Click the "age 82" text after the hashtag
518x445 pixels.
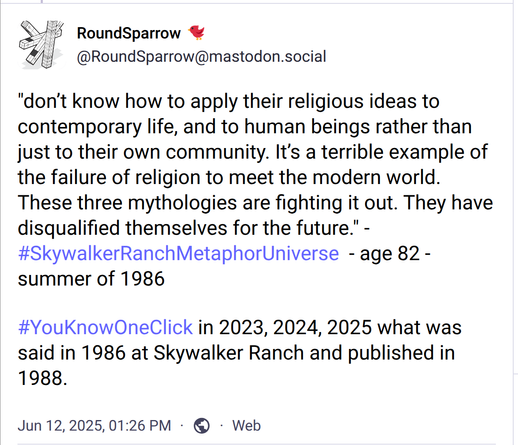(390, 253)
